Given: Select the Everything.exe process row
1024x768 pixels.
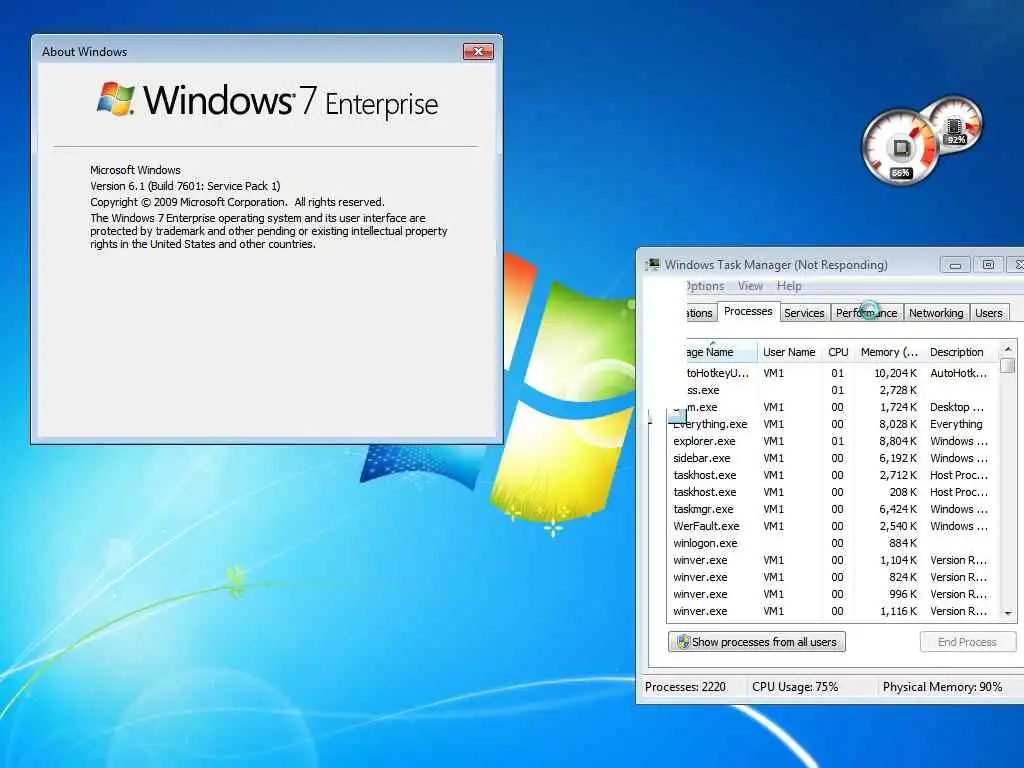Looking at the screenshot, I should 832,424.
